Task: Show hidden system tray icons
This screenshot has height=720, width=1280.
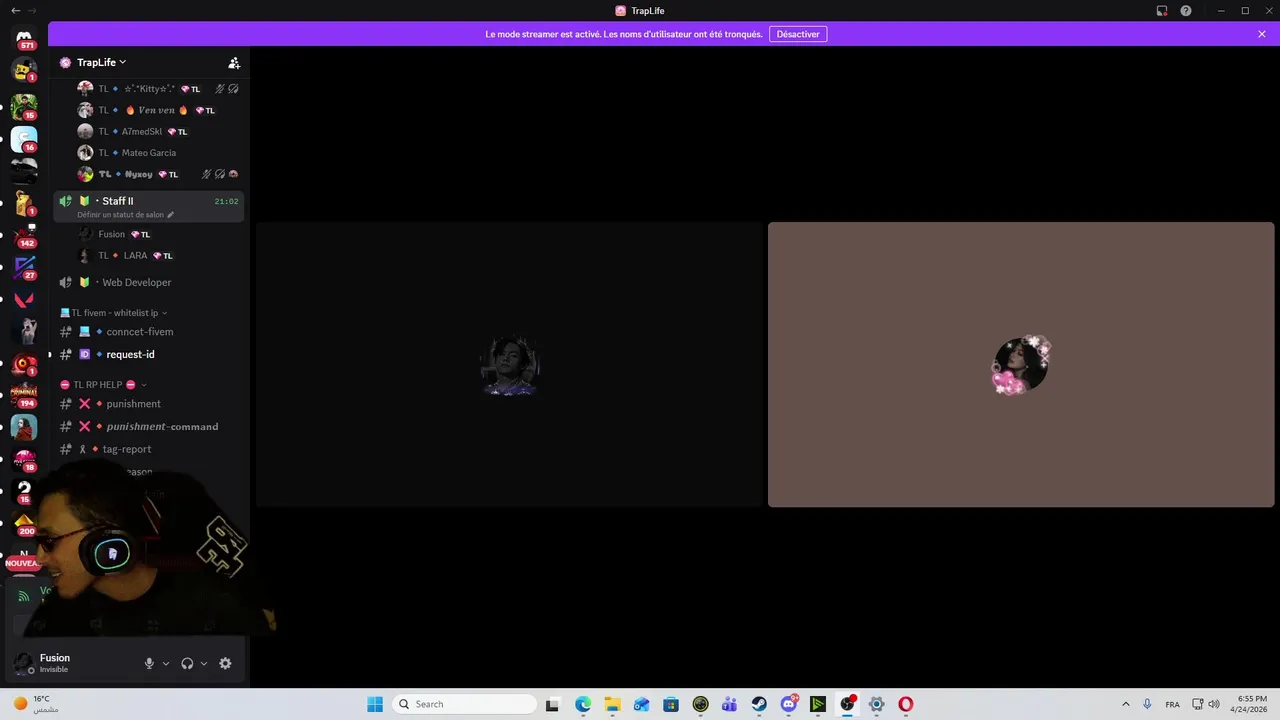Action: pos(1125,704)
